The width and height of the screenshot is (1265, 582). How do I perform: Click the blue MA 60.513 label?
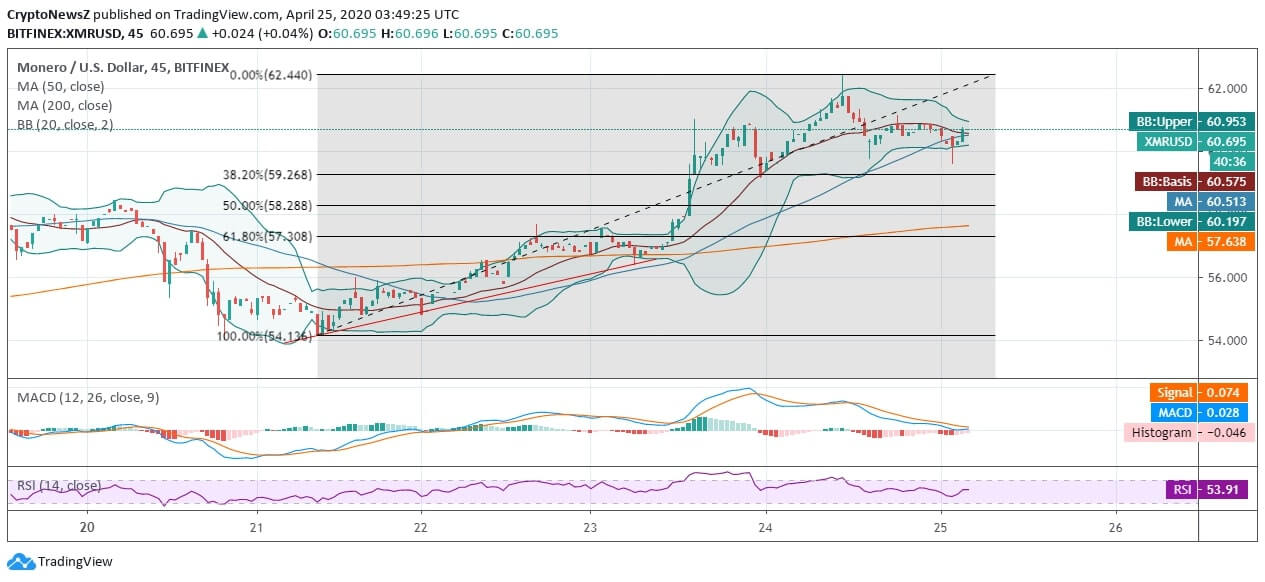tap(1210, 202)
